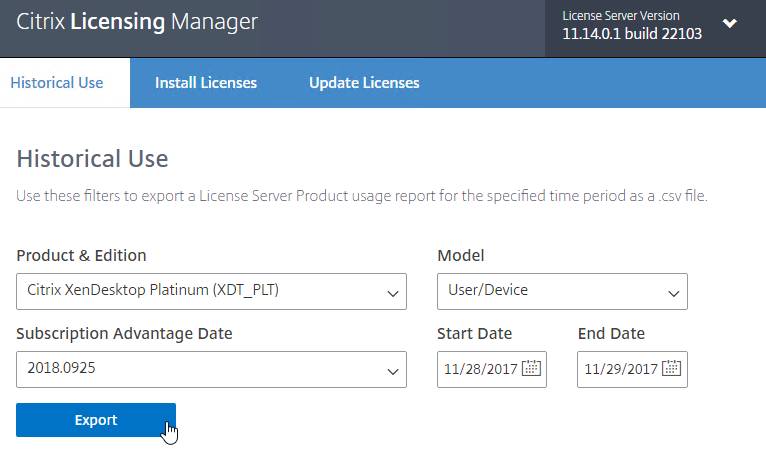Click the Export button
Viewport: 766px width, 463px height.
[x=96, y=420]
